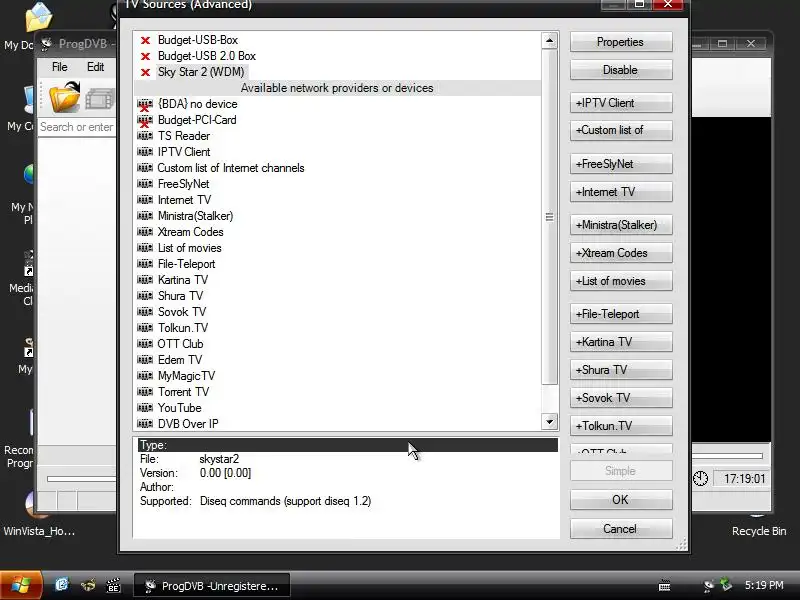Viewport: 800px width, 600px height.
Task: Click the open folder icon in ProgDVB toolbar
Action: (x=65, y=97)
